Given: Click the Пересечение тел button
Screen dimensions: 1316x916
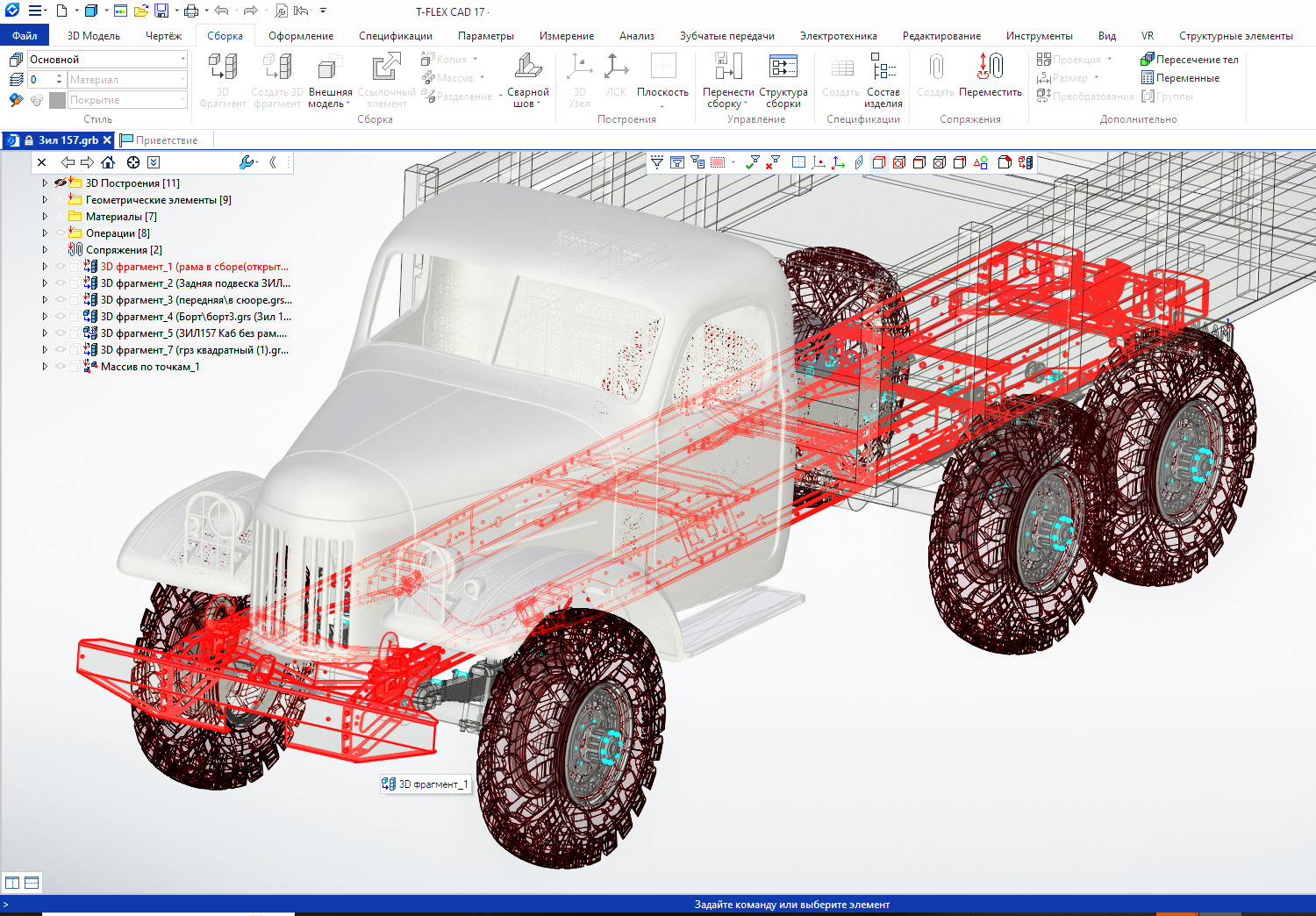Looking at the screenshot, I should point(1189,60).
